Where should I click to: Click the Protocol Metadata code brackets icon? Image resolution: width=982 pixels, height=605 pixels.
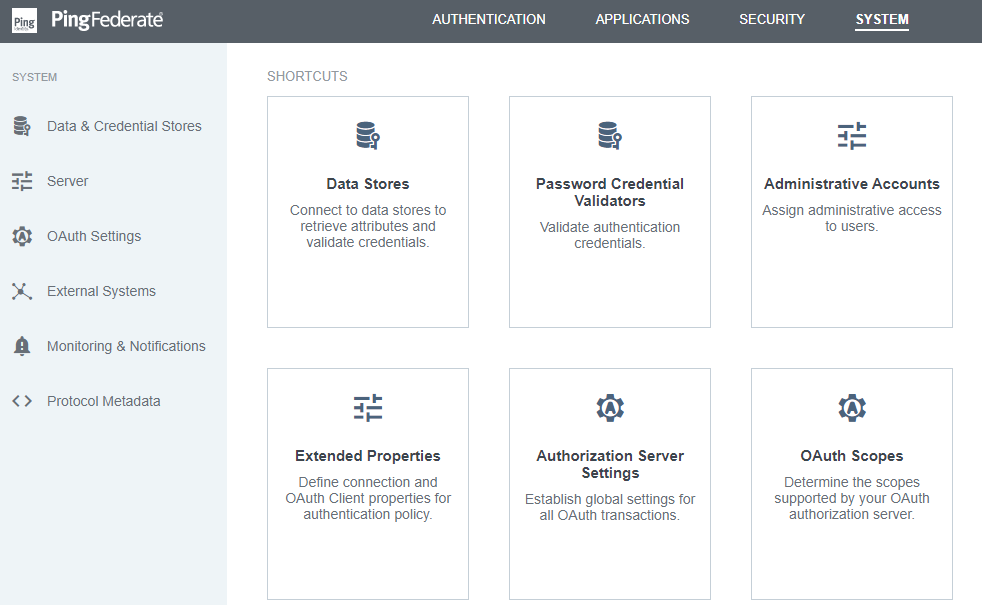[x=22, y=401]
